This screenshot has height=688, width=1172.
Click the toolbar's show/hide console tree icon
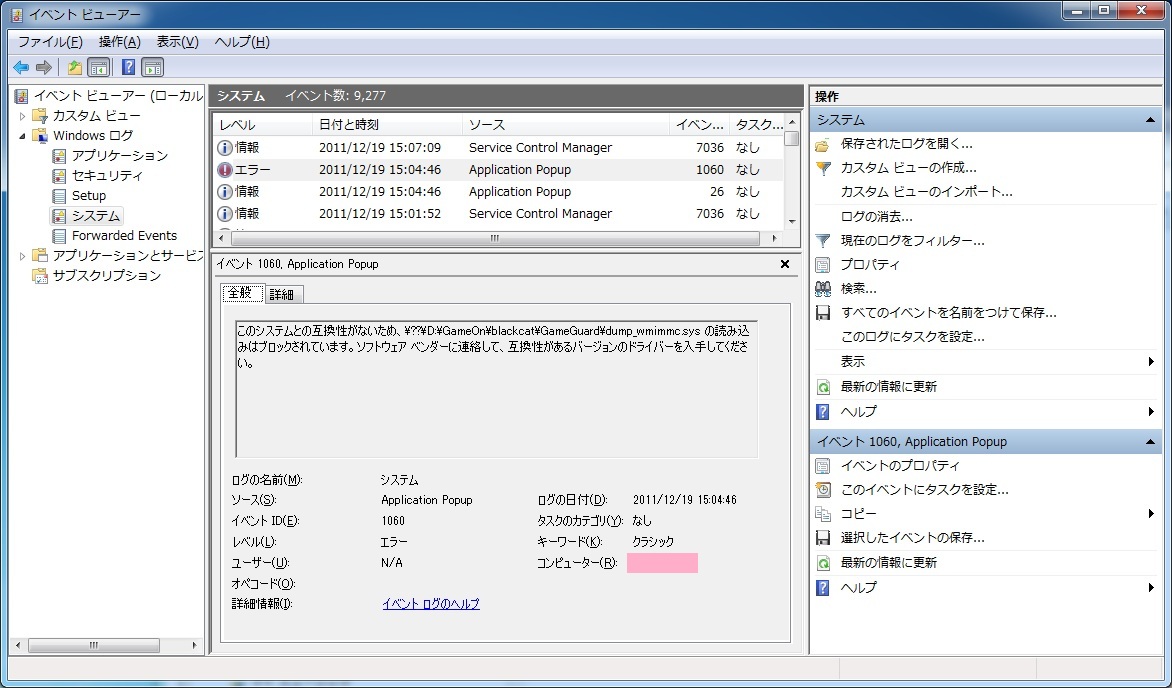click(99, 67)
